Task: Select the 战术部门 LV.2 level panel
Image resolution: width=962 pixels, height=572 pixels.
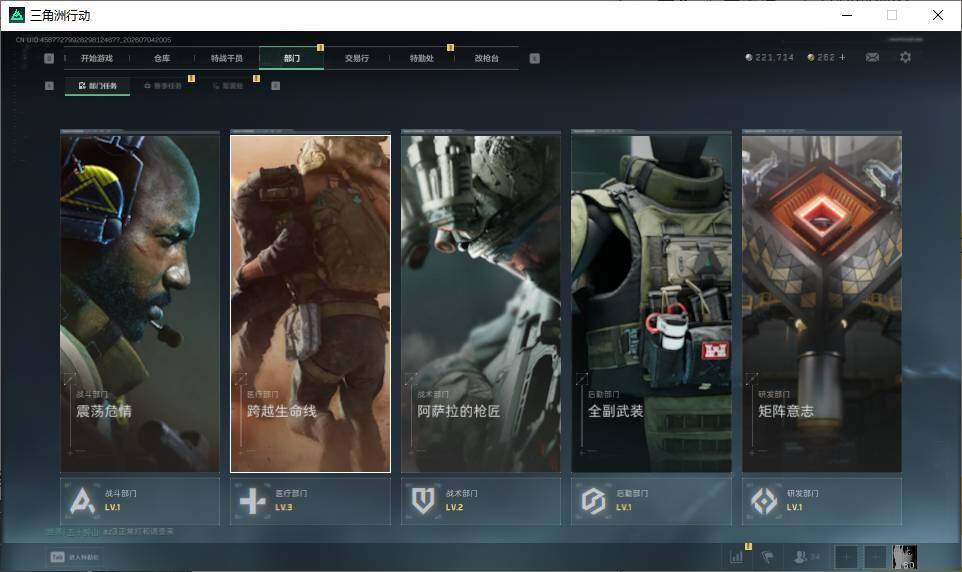Action: (481, 501)
